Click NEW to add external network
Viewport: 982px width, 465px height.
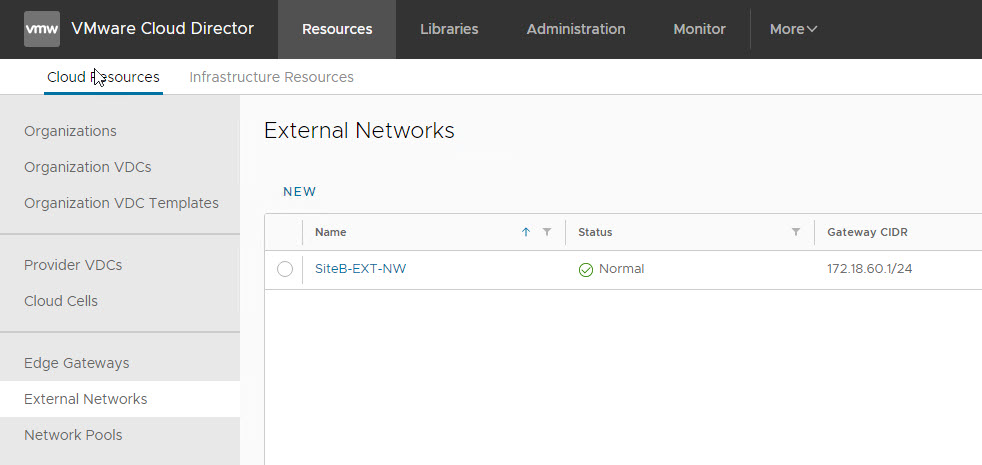pos(299,192)
